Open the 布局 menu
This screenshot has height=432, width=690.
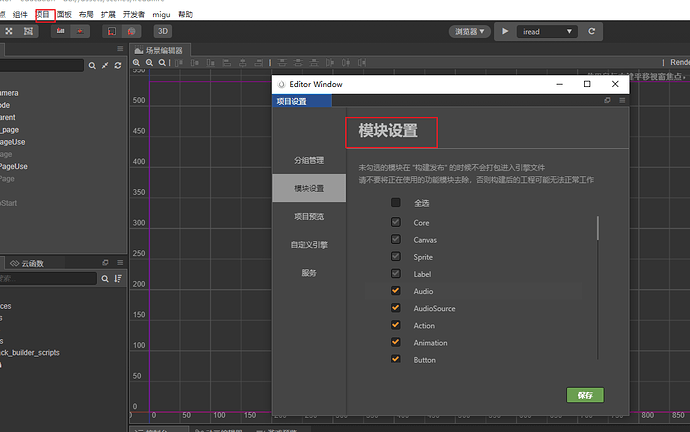[86, 15]
